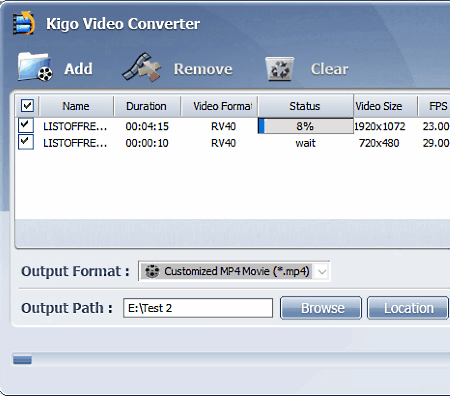Click the 00:00:10 duration cell
Viewport: 450px width, 396px height.
click(x=147, y=143)
